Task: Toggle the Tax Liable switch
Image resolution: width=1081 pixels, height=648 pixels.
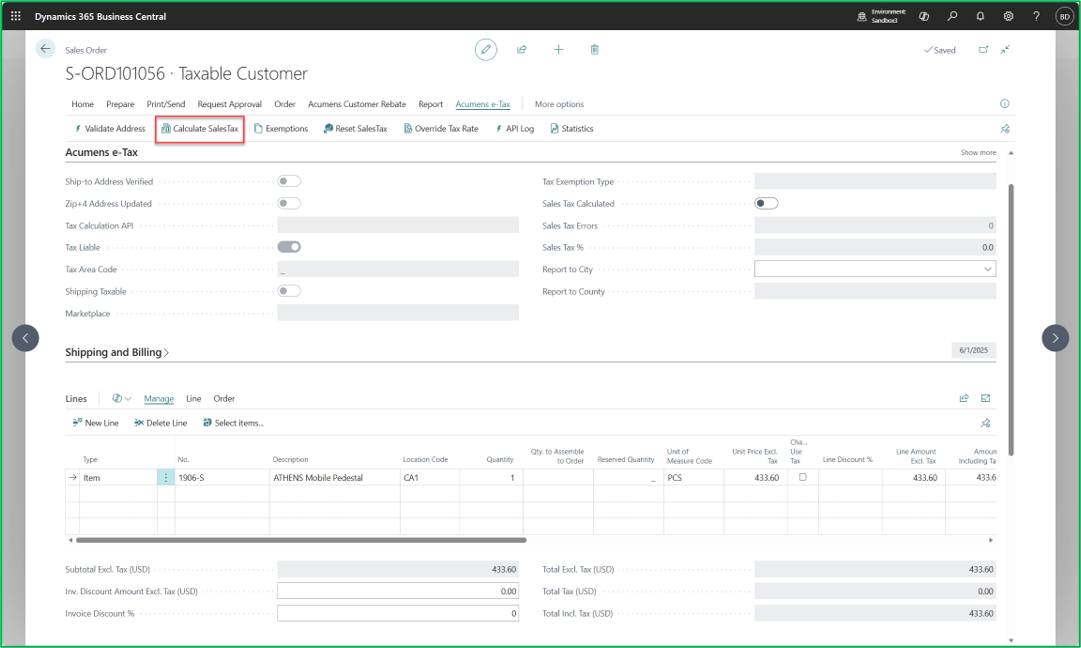Action: point(289,247)
